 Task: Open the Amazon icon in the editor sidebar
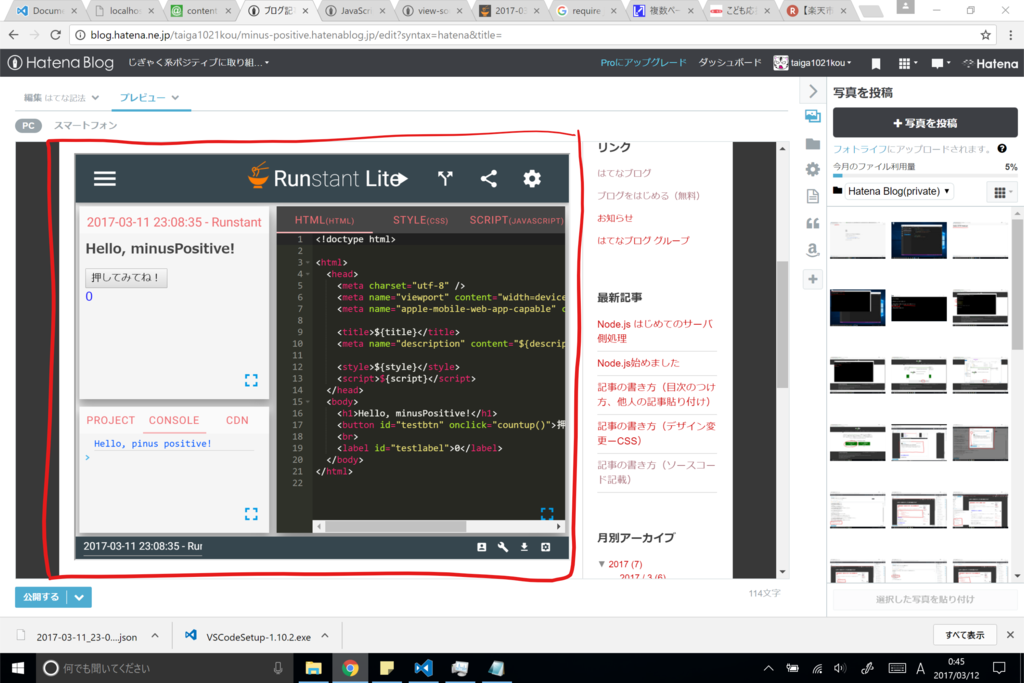813,249
